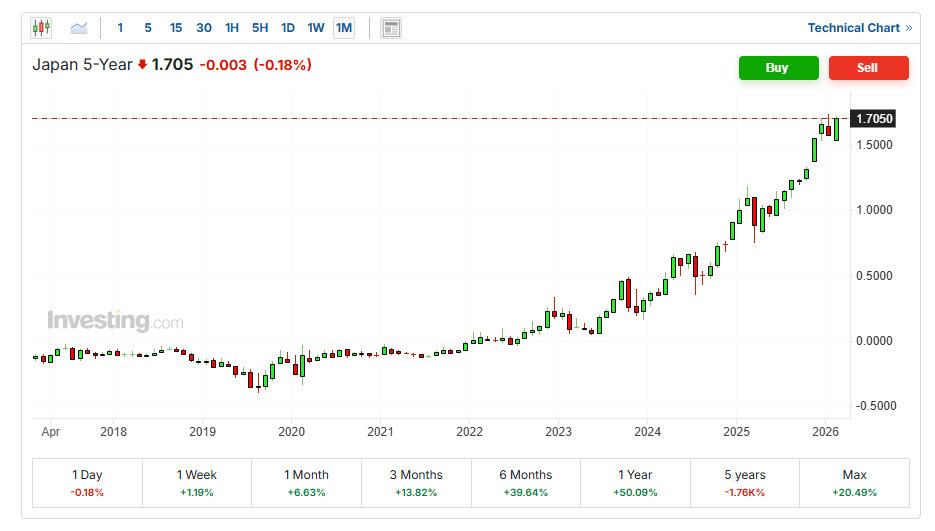Click the (-0.18%) header percentage
The image size is (935, 531).
(283, 64)
